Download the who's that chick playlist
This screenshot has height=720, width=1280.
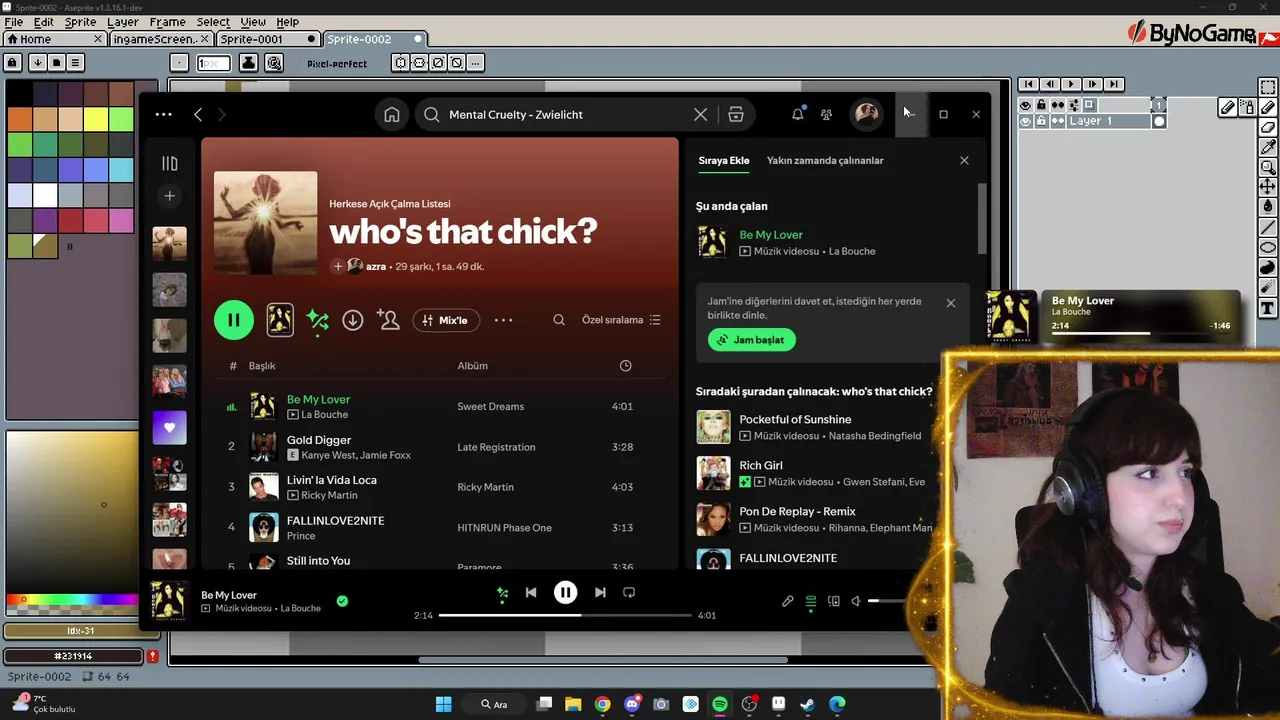coord(352,320)
